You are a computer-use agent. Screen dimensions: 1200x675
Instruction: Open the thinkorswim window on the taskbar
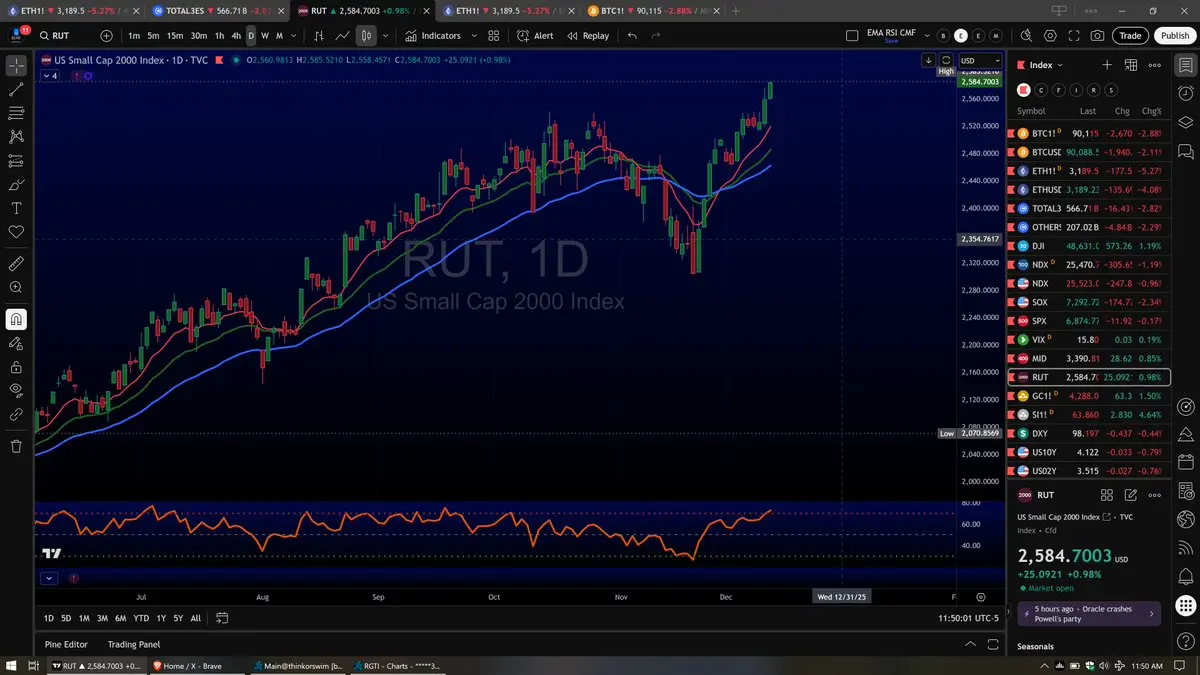click(x=298, y=665)
